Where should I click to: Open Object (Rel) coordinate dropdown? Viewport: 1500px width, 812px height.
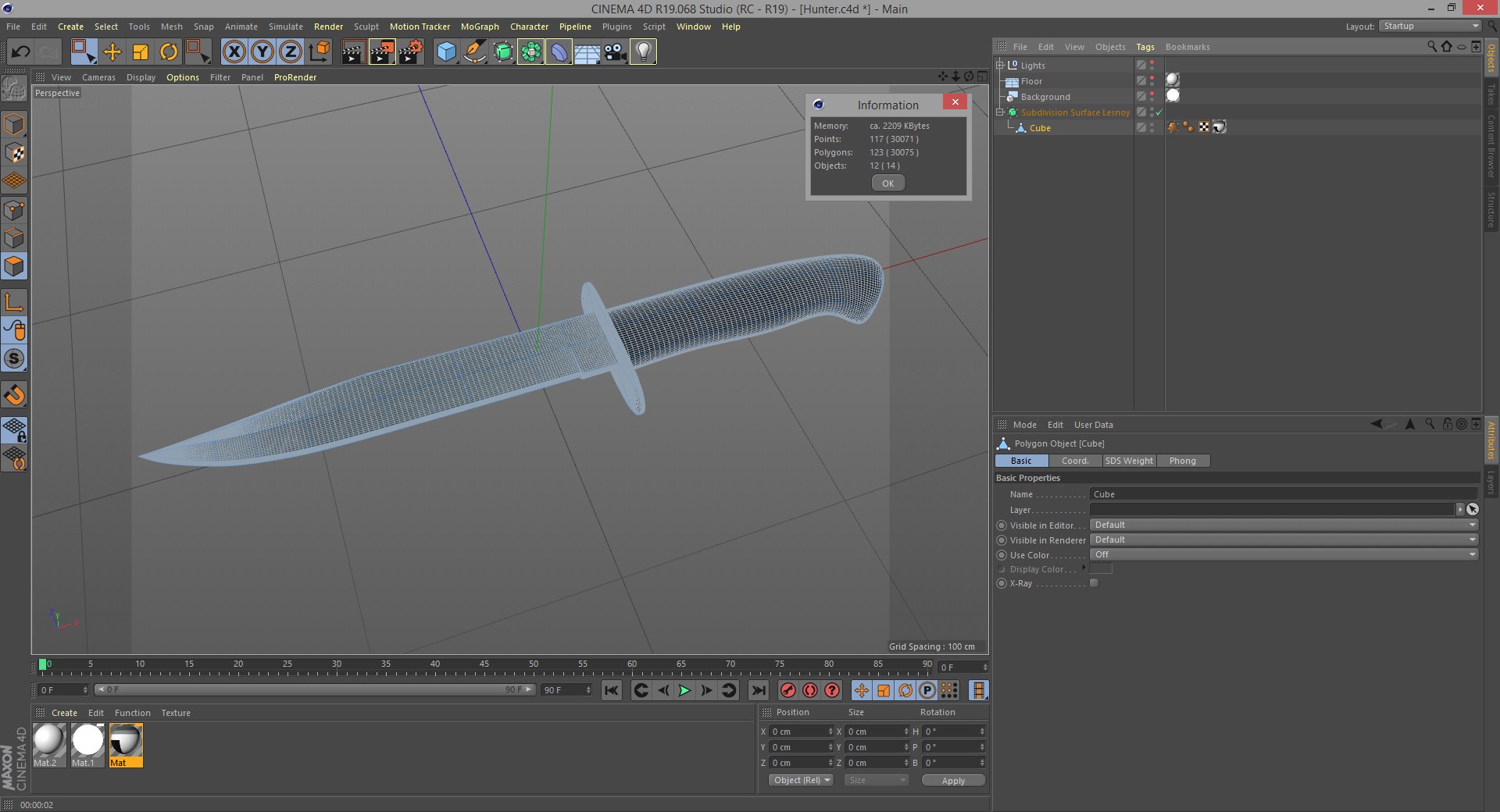802,780
